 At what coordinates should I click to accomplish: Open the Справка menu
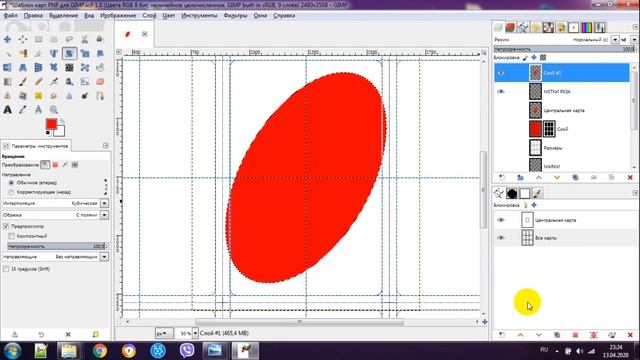pos(284,16)
